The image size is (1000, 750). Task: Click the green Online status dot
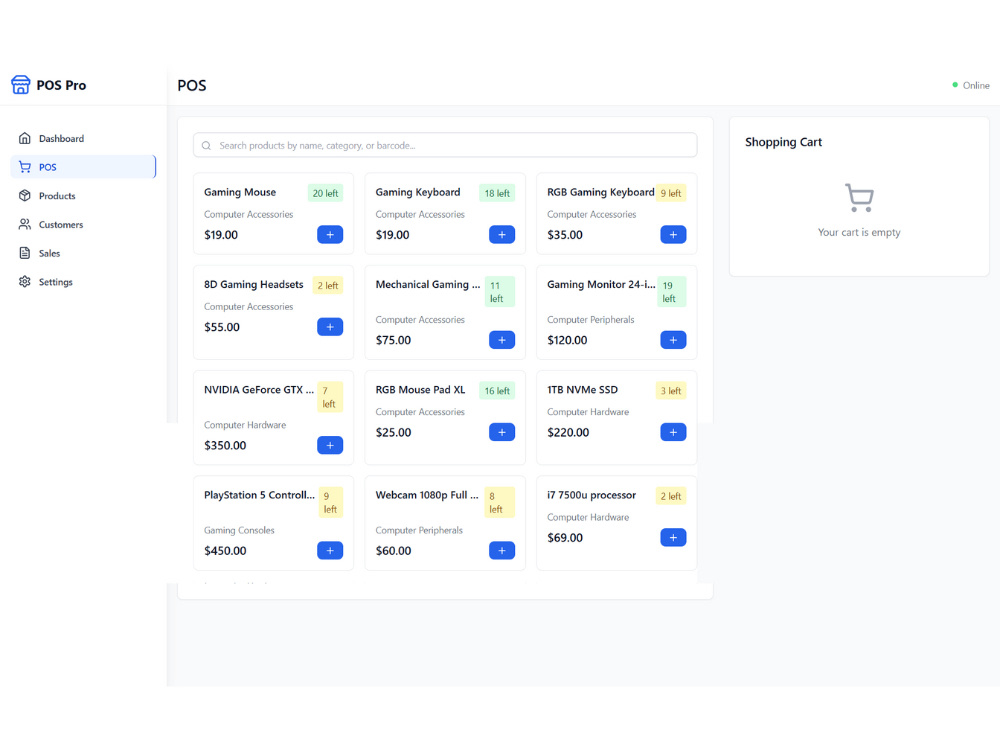click(955, 85)
